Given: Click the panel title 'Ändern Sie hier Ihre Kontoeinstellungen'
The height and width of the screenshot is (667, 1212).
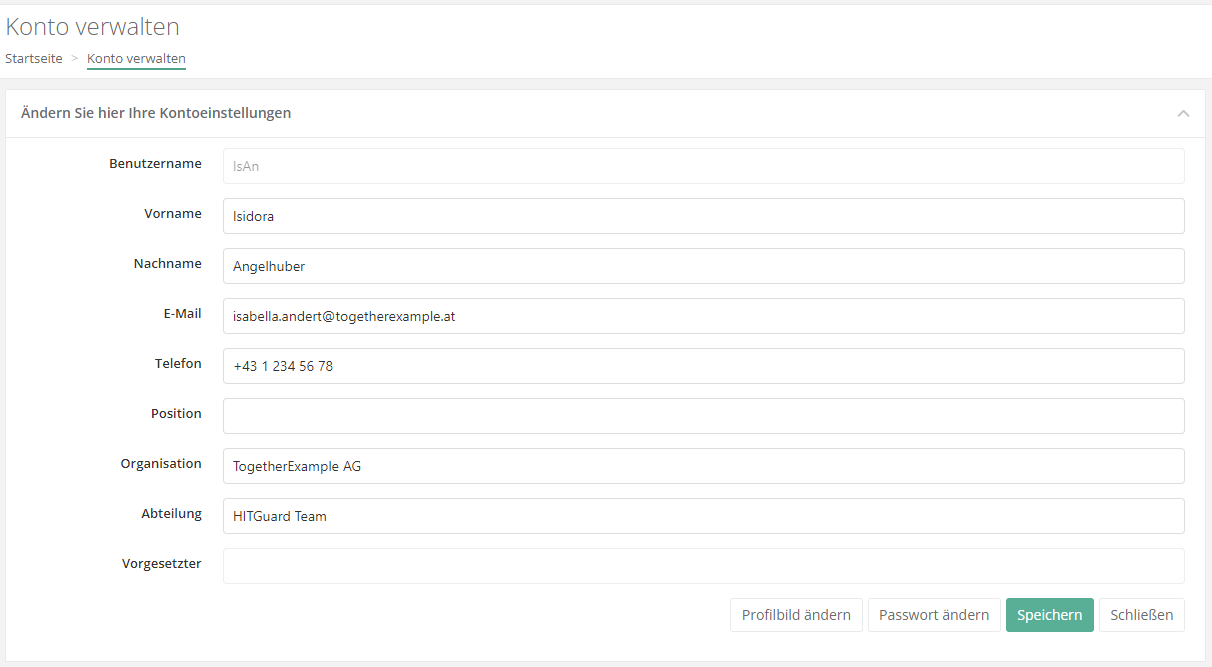Looking at the screenshot, I should pyautogui.click(x=156, y=113).
